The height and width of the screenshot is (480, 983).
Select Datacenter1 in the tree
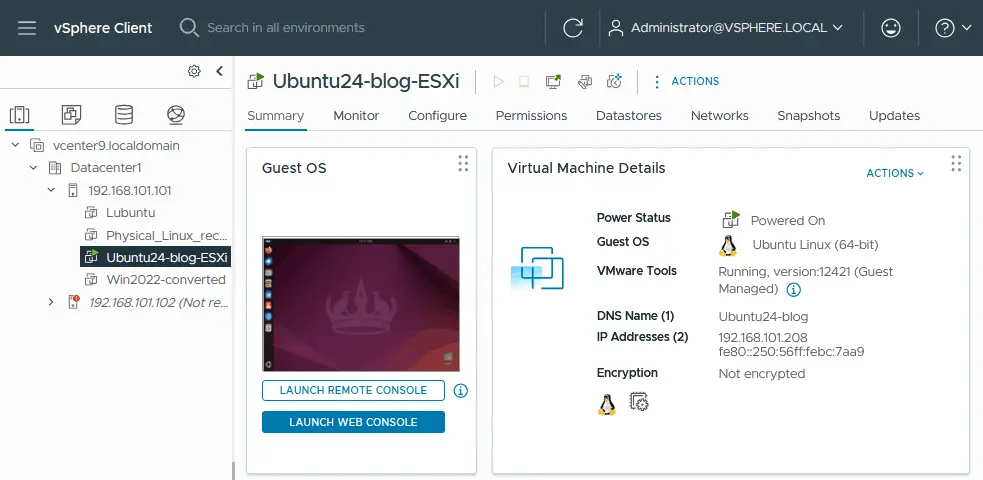pyautogui.click(x=106, y=168)
